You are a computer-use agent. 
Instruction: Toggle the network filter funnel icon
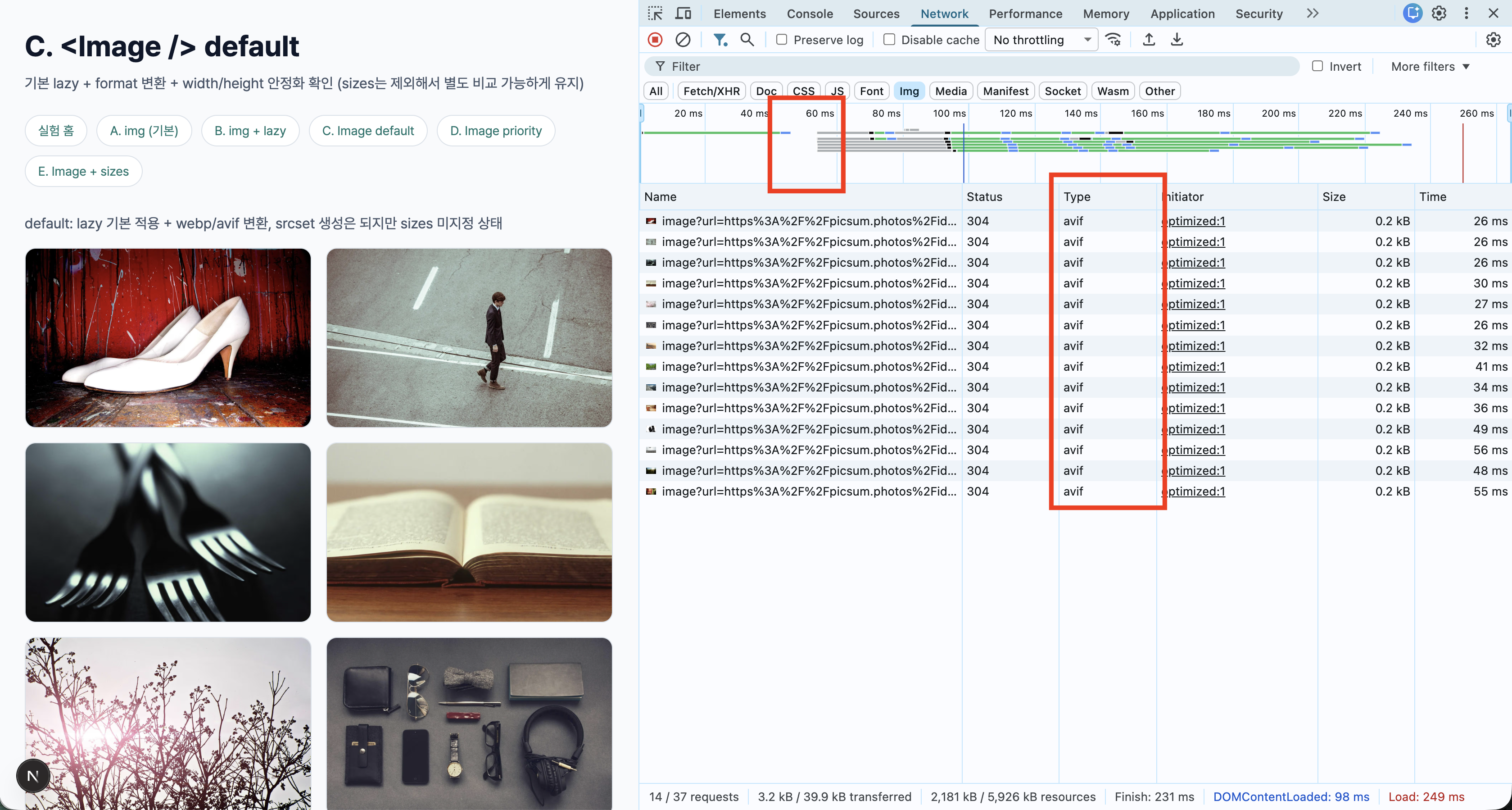pyautogui.click(x=720, y=39)
